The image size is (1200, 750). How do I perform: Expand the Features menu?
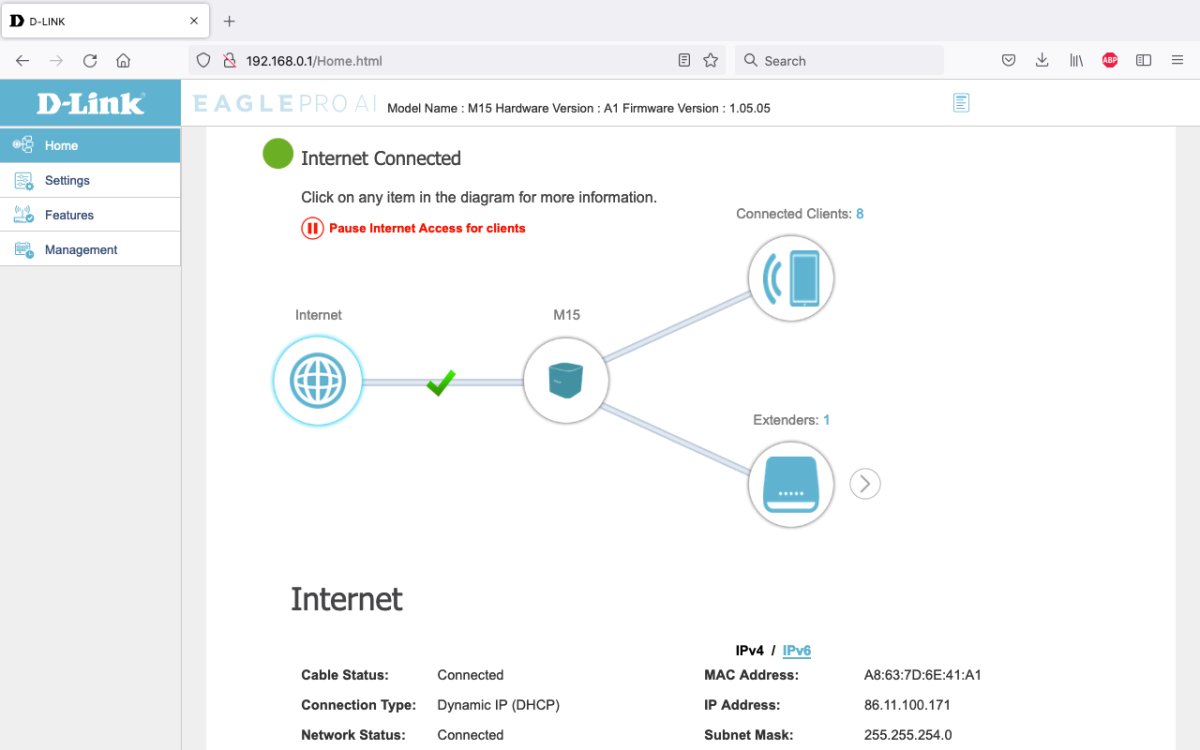90,215
